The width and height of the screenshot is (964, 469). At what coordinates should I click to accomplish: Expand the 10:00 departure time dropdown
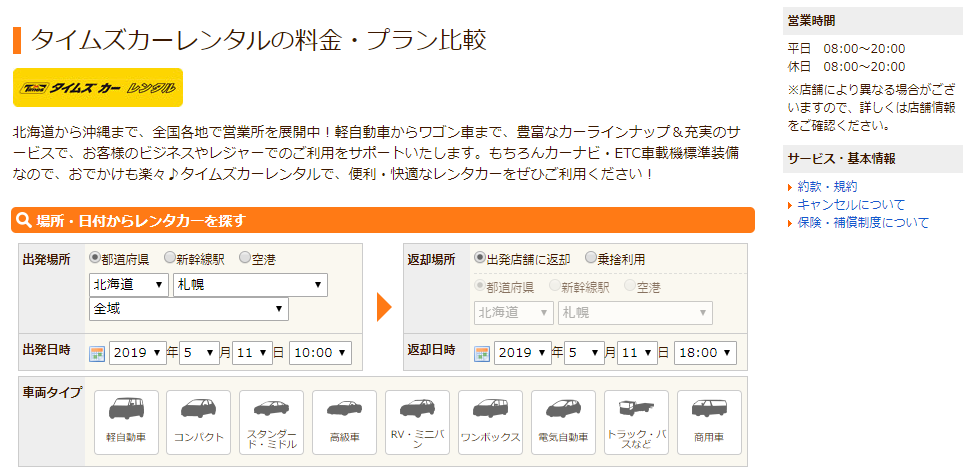pos(320,353)
